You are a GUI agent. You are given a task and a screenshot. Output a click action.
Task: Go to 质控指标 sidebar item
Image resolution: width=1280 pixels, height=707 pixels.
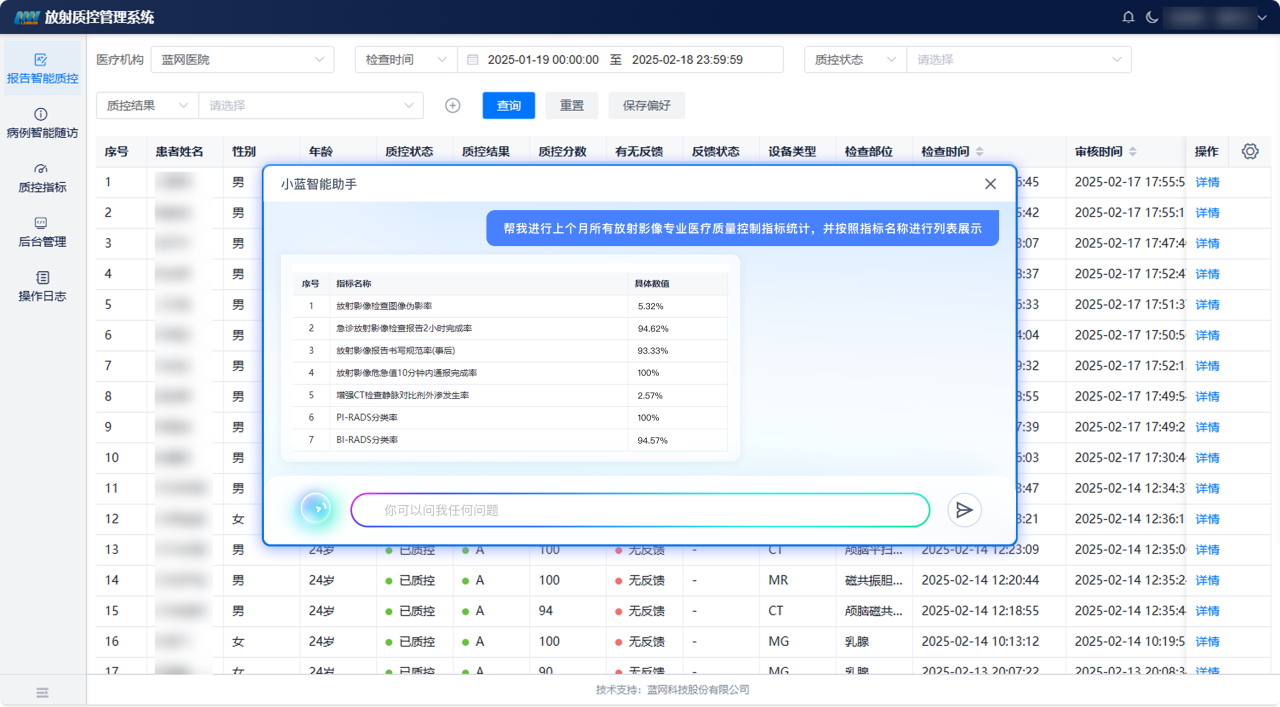(x=42, y=177)
